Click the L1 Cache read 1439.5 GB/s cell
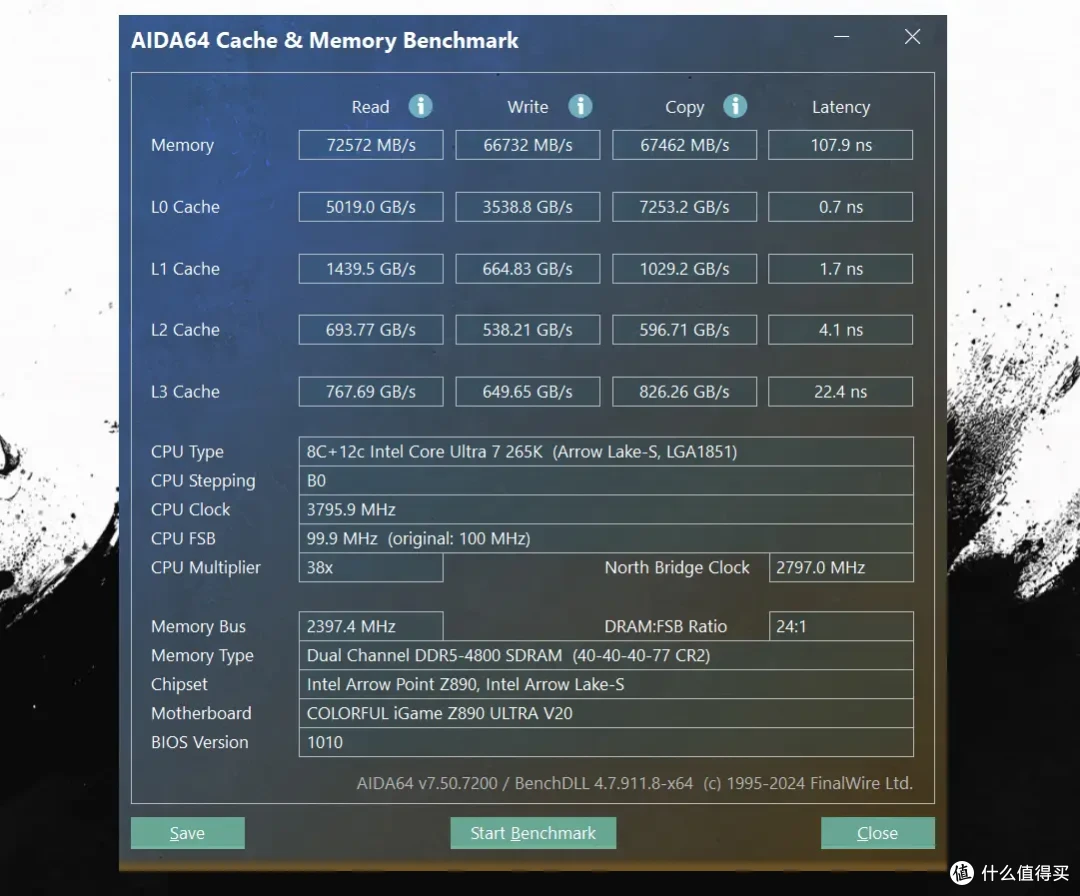This screenshot has width=1080, height=896. (x=371, y=269)
